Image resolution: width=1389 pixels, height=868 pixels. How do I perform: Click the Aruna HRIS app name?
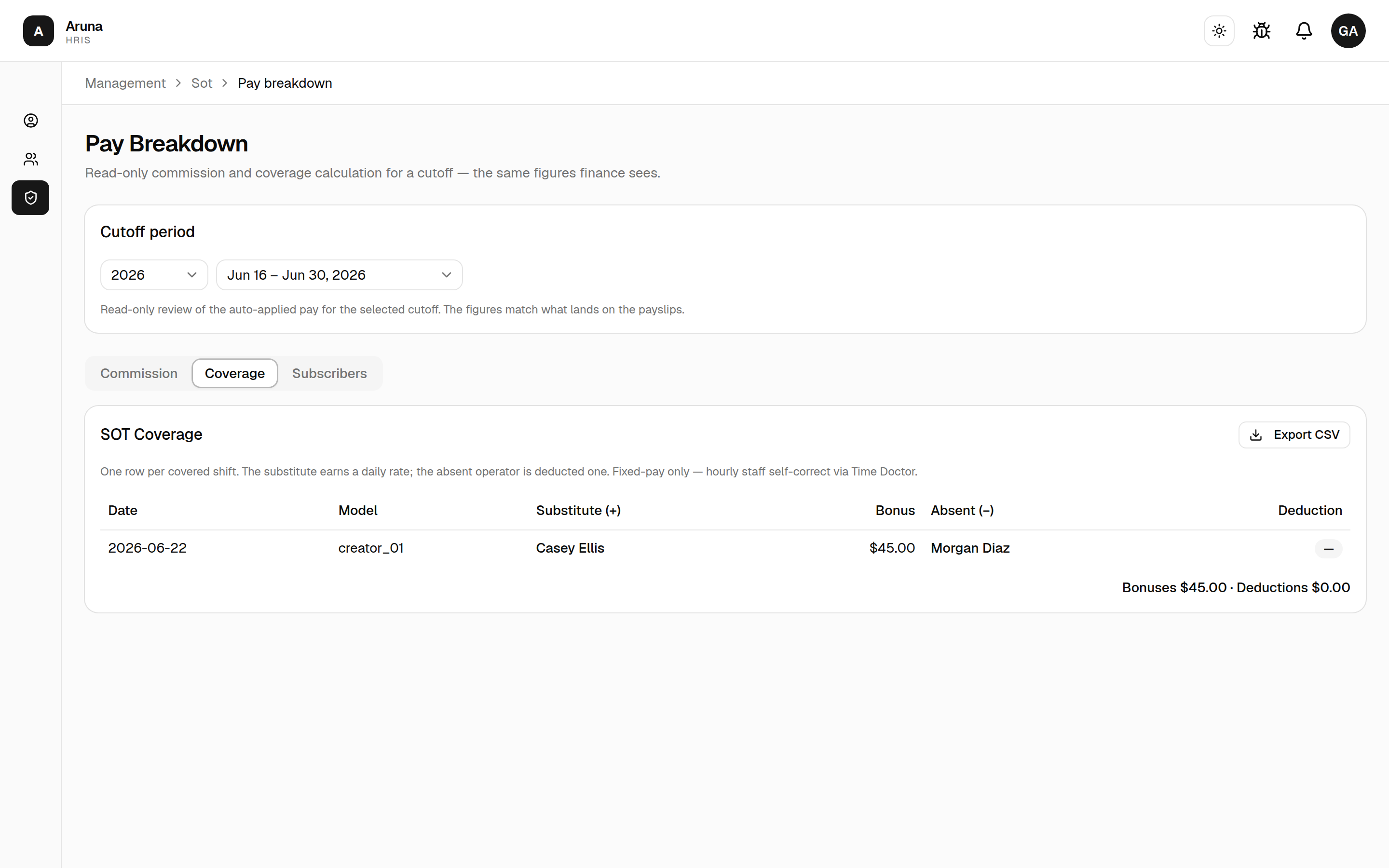click(x=84, y=31)
